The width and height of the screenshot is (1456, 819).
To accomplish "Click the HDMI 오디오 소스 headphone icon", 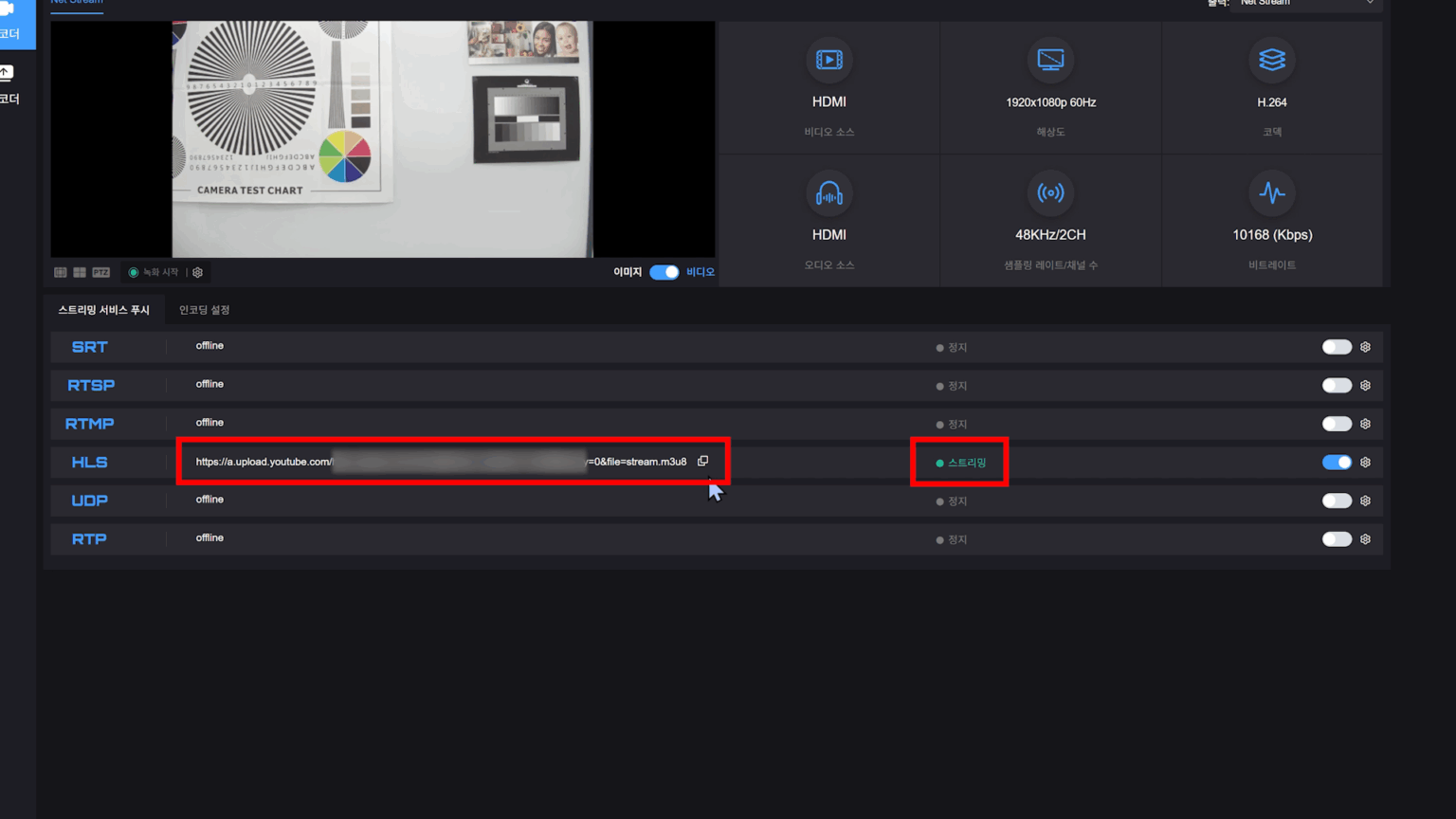I will click(829, 193).
